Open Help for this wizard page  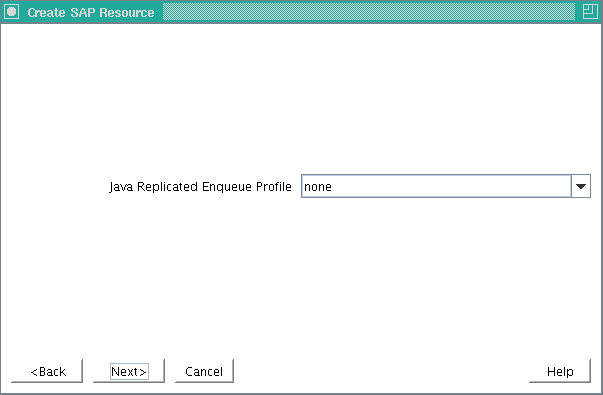click(560, 371)
